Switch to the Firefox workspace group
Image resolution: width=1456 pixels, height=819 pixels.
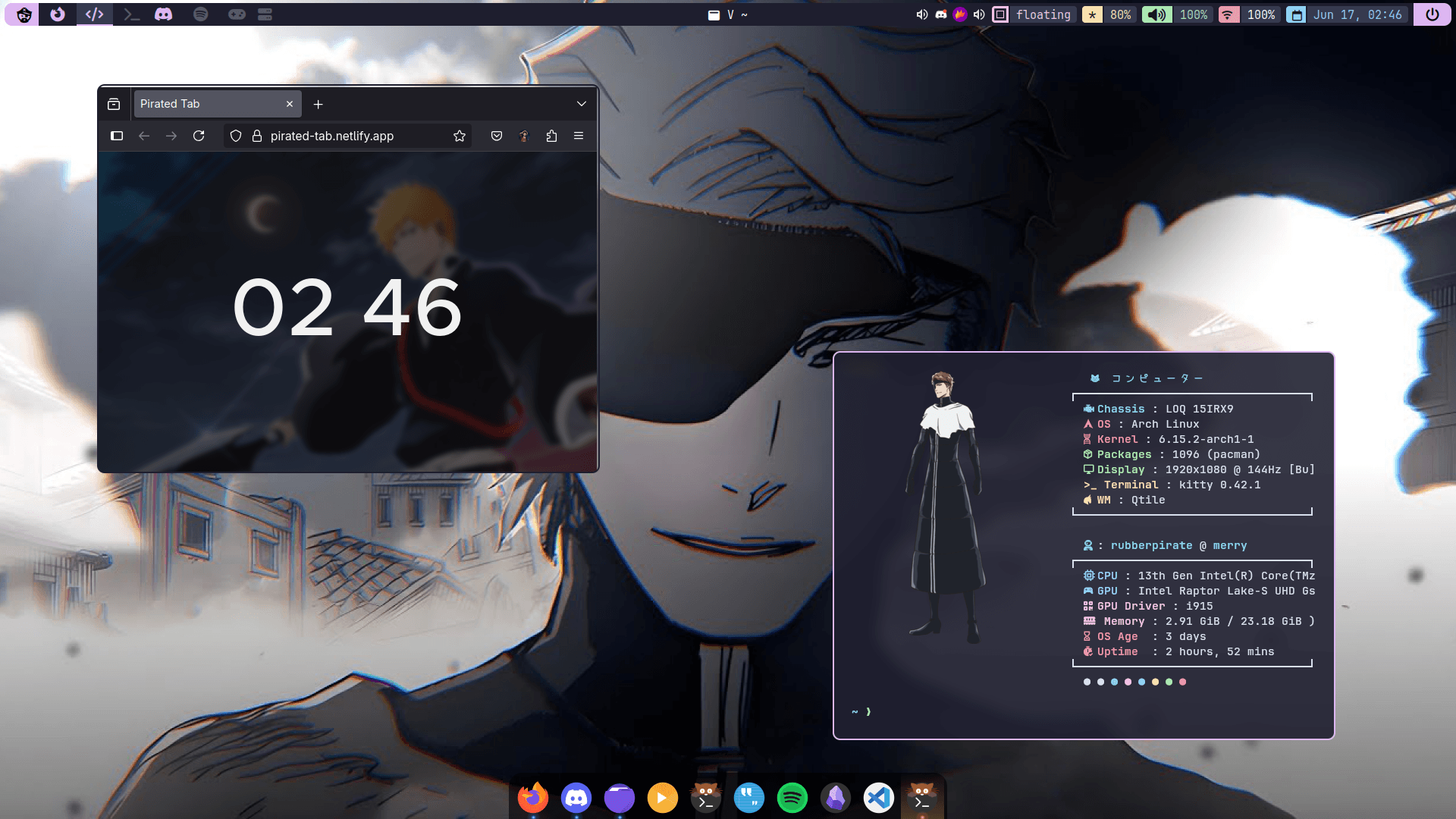[58, 14]
